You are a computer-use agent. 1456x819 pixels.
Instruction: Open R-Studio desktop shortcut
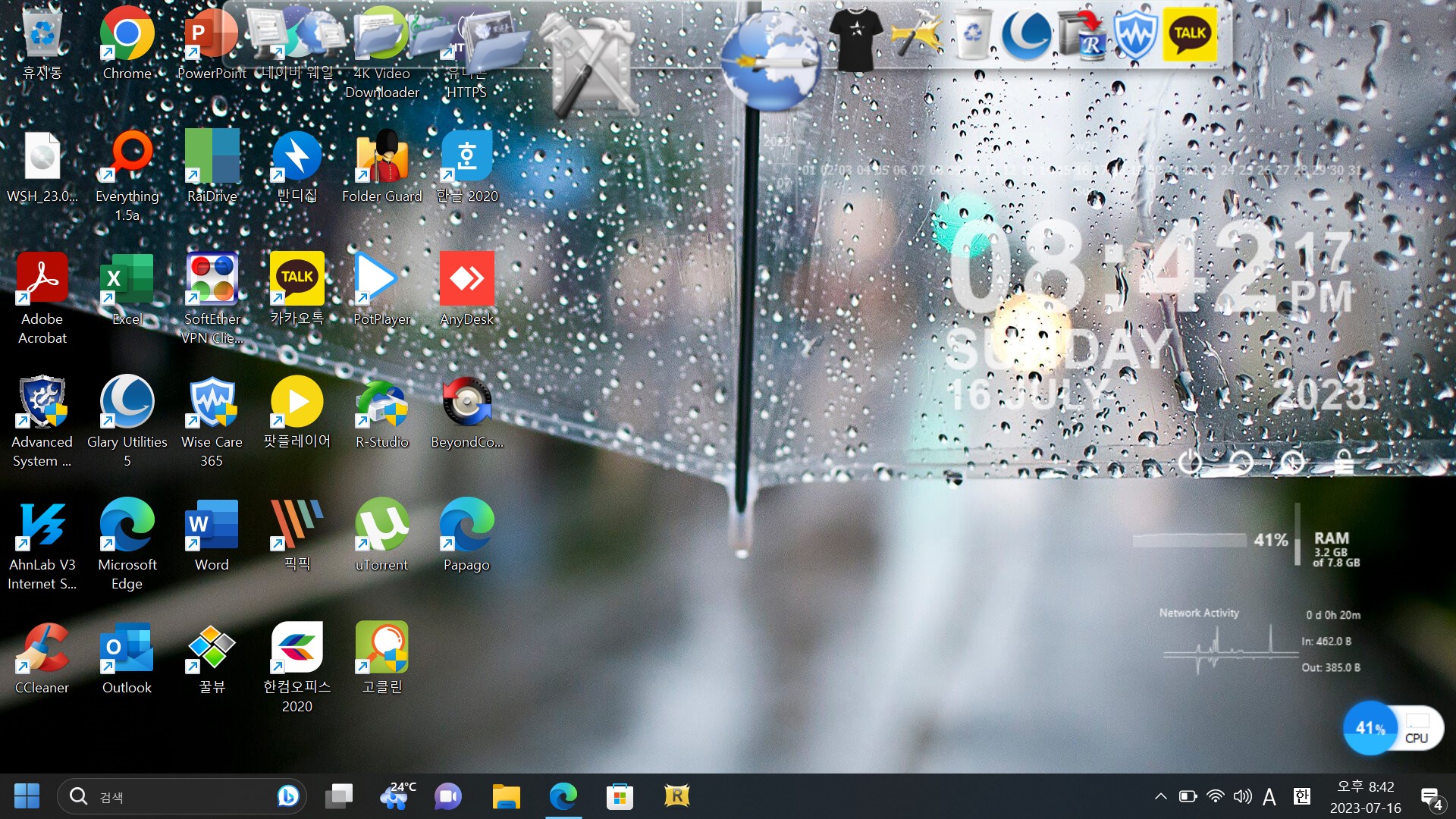tap(381, 413)
